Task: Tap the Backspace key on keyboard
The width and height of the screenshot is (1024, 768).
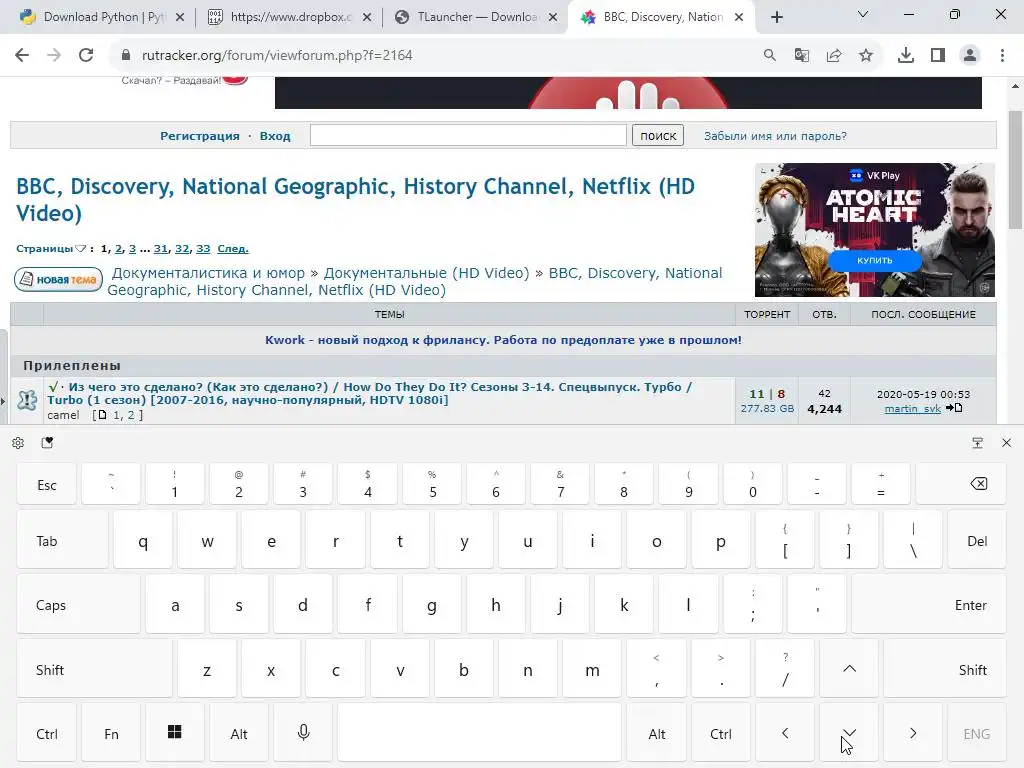Action: click(x=961, y=484)
